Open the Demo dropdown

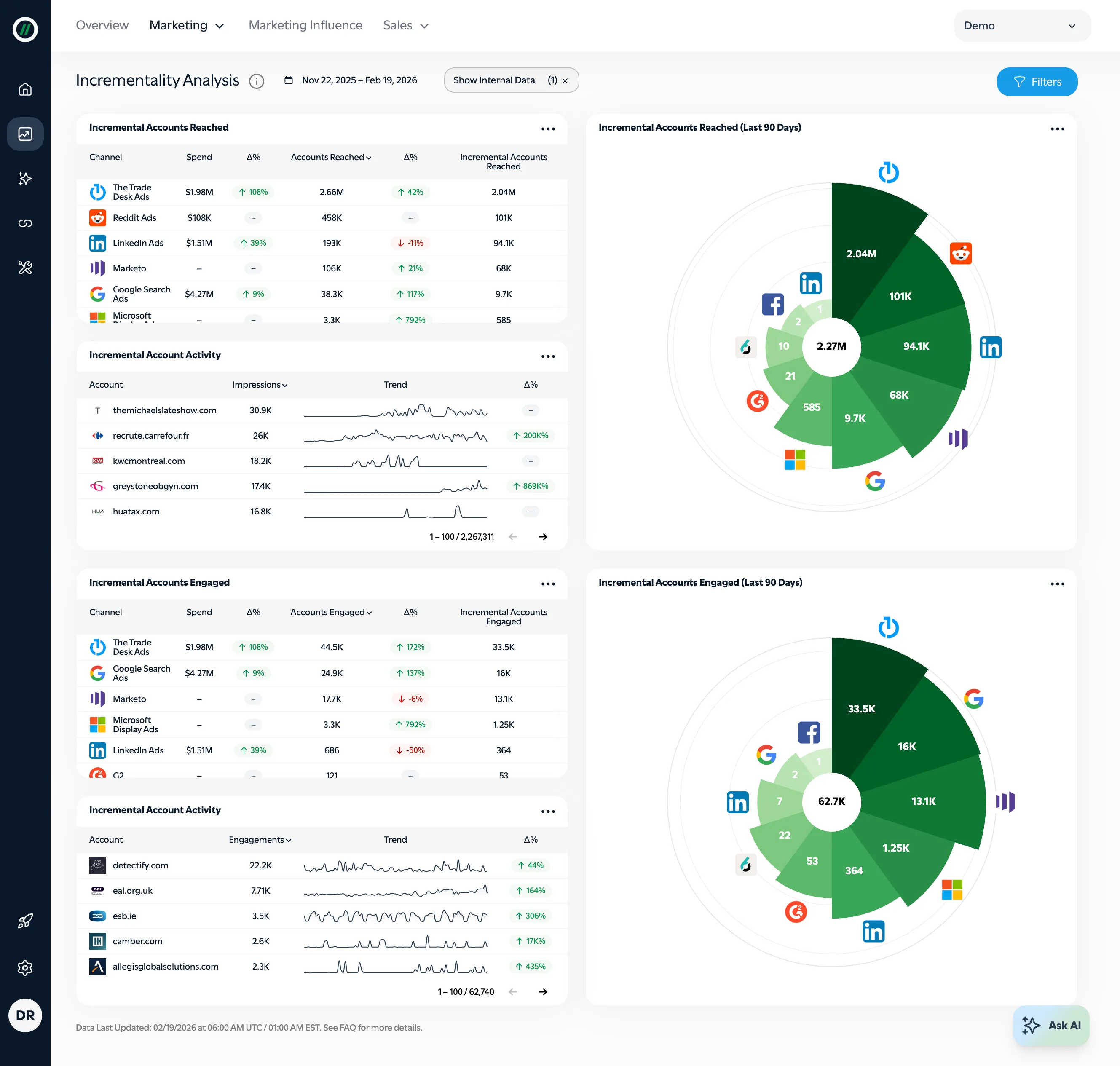tap(1021, 26)
